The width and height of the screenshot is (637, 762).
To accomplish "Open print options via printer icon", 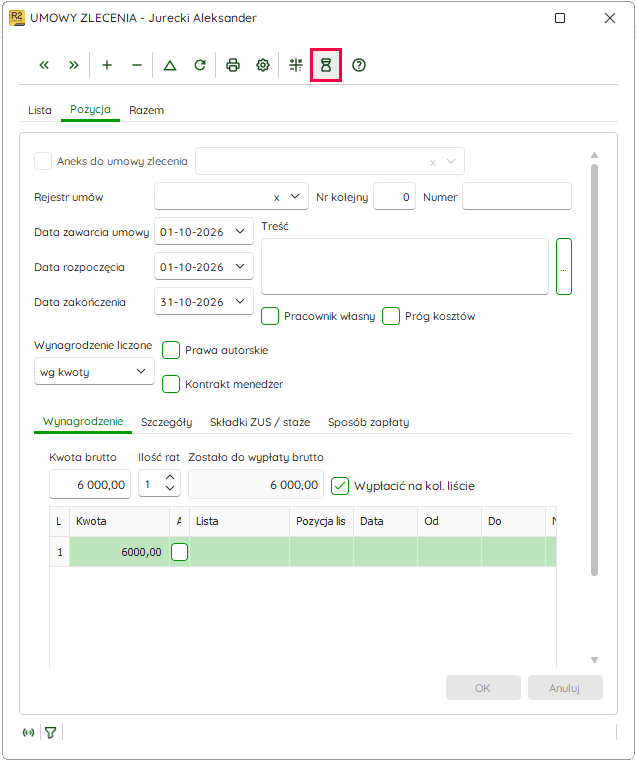I will coord(233,65).
